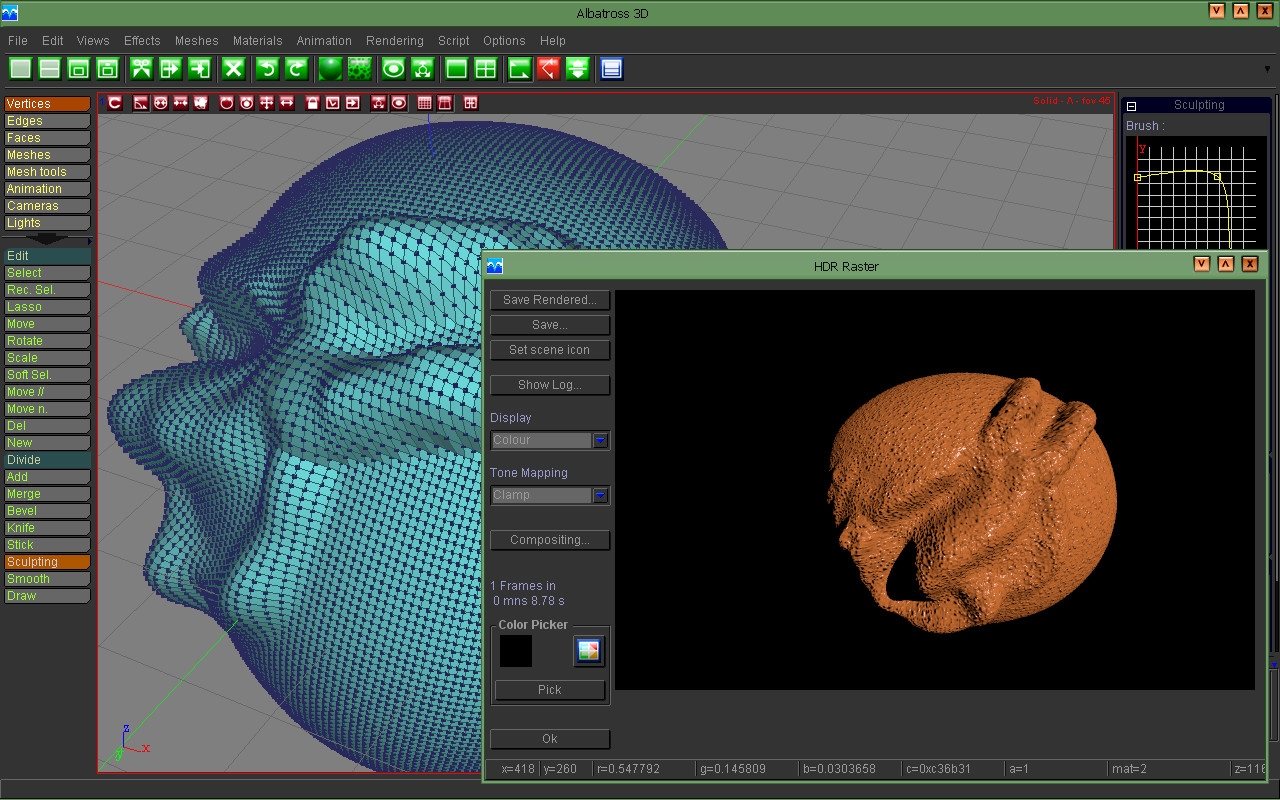The image size is (1280, 800).
Task: Click the red arrow icon in main toolbar
Action: [548, 69]
